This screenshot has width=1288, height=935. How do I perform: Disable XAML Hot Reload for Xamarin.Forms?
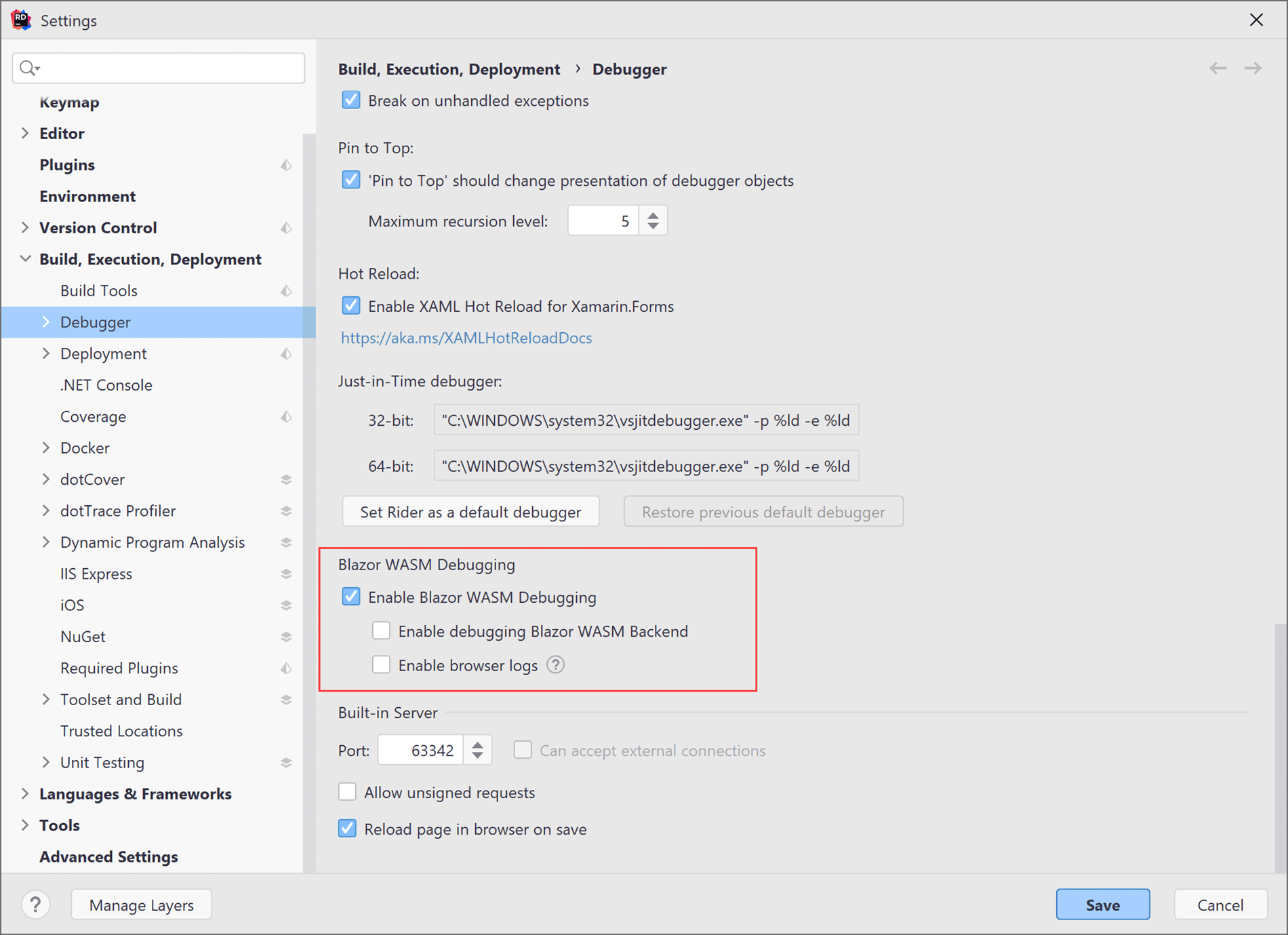point(351,306)
